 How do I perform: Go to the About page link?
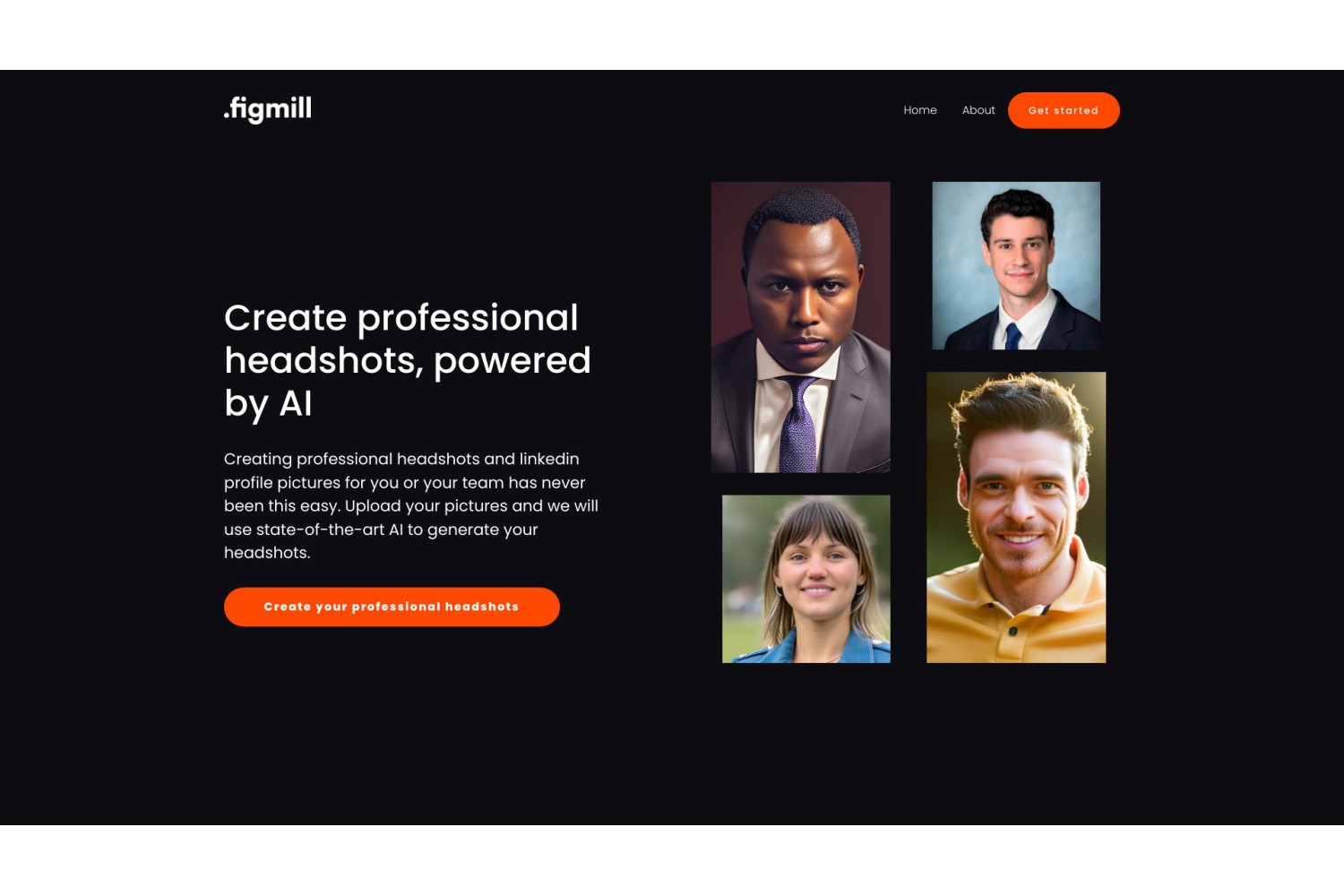click(978, 110)
